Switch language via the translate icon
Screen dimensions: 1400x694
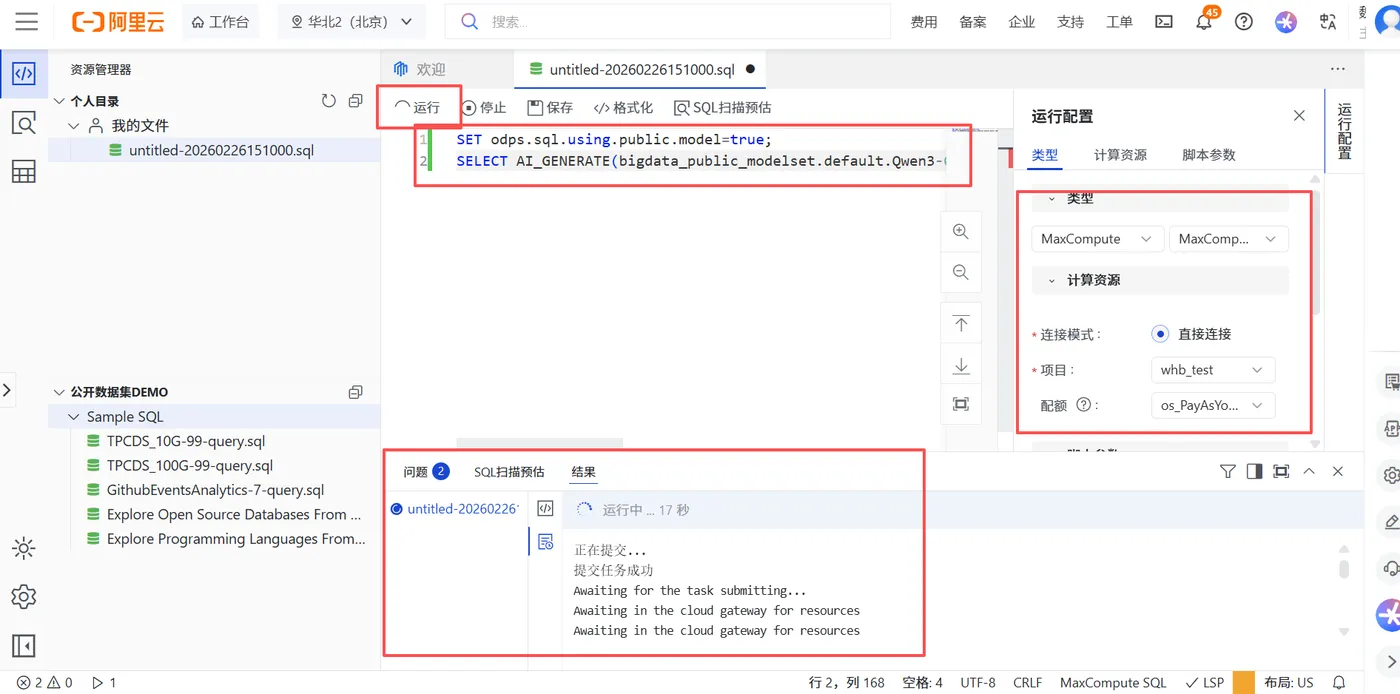1328,21
